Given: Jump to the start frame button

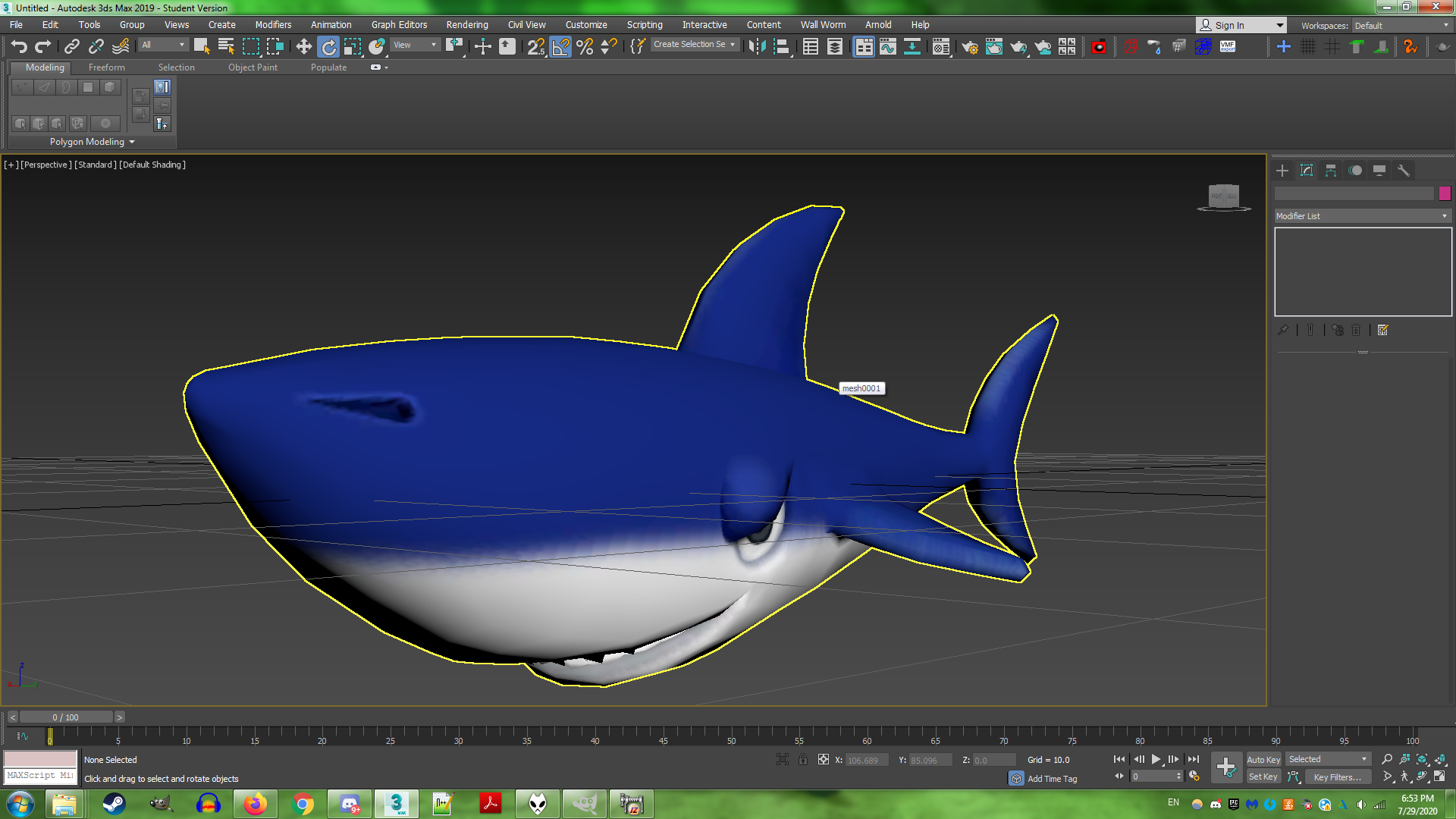Looking at the screenshot, I should [x=1119, y=759].
